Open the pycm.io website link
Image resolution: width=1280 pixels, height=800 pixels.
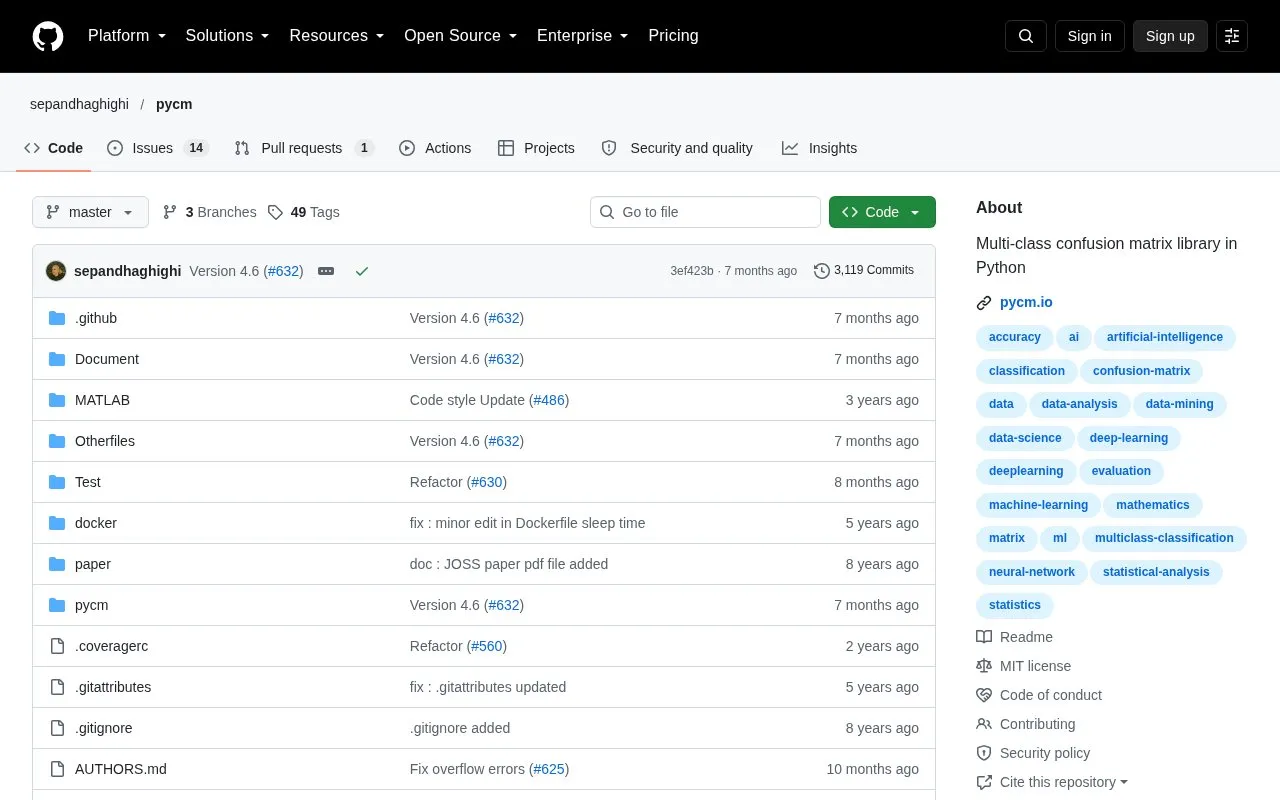(x=1026, y=302)
